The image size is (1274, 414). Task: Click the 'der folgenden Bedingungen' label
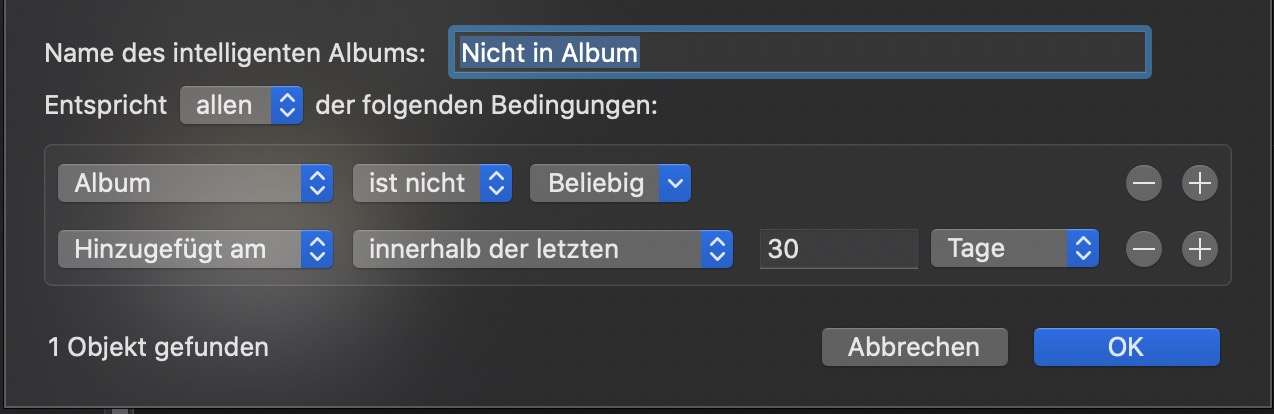[486, 105]
